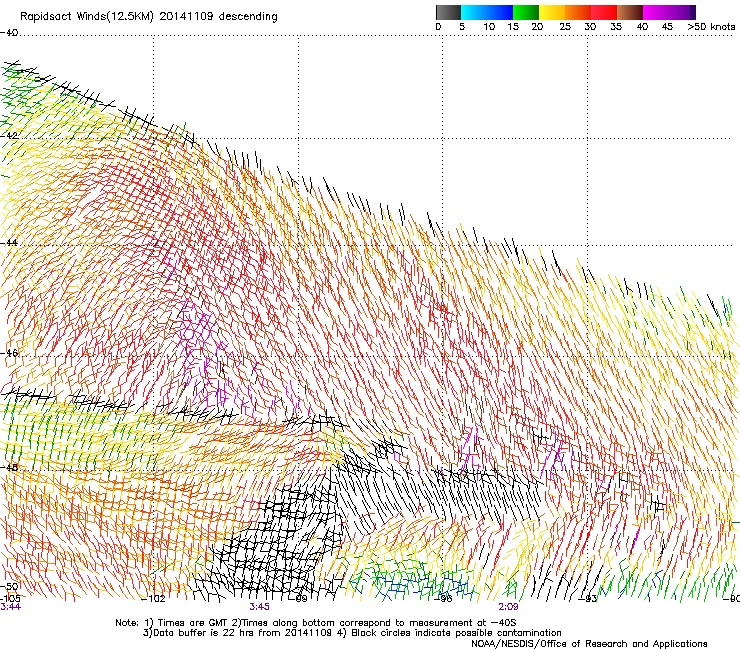Image resolution: width=740 pixels, height=650 pixels.
Task: Click the orange 25-30 knots legend band
Action: click(578, 12)
